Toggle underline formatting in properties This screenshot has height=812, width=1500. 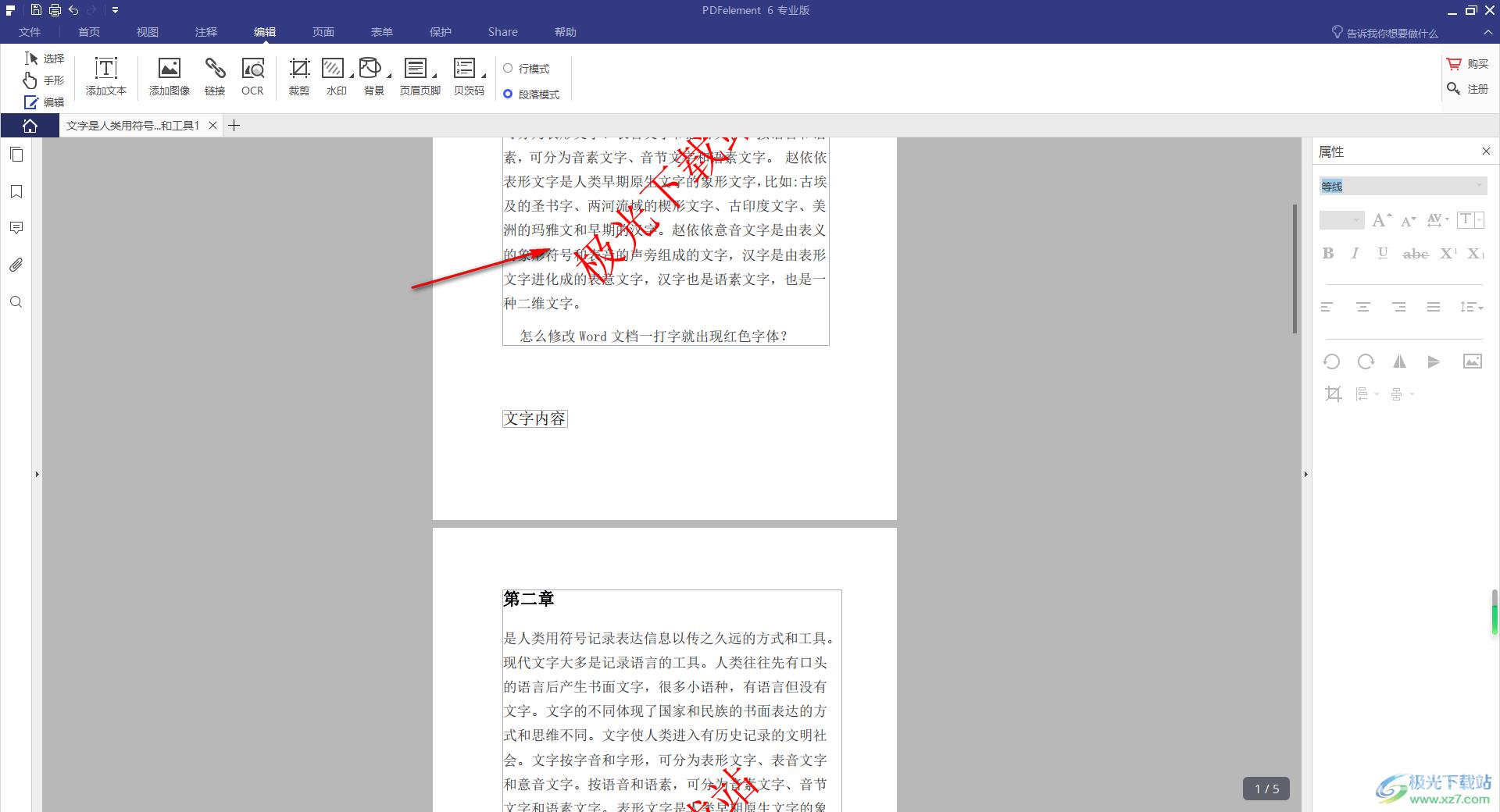(1383, 253)
